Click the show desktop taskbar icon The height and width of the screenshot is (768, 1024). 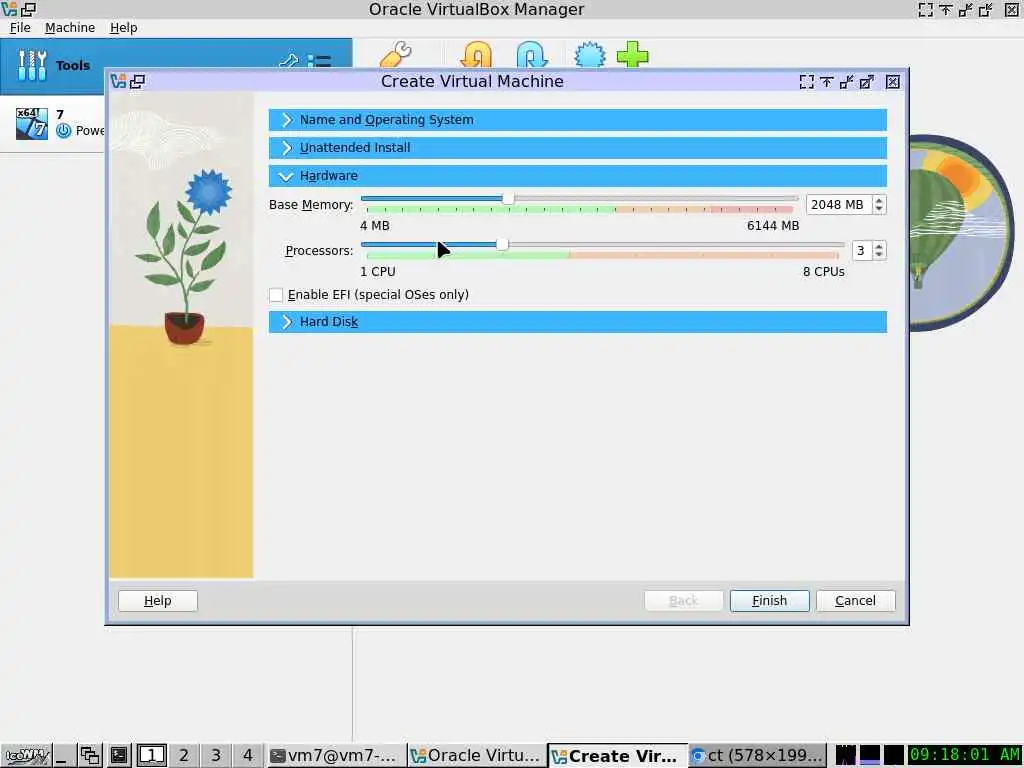63,756
